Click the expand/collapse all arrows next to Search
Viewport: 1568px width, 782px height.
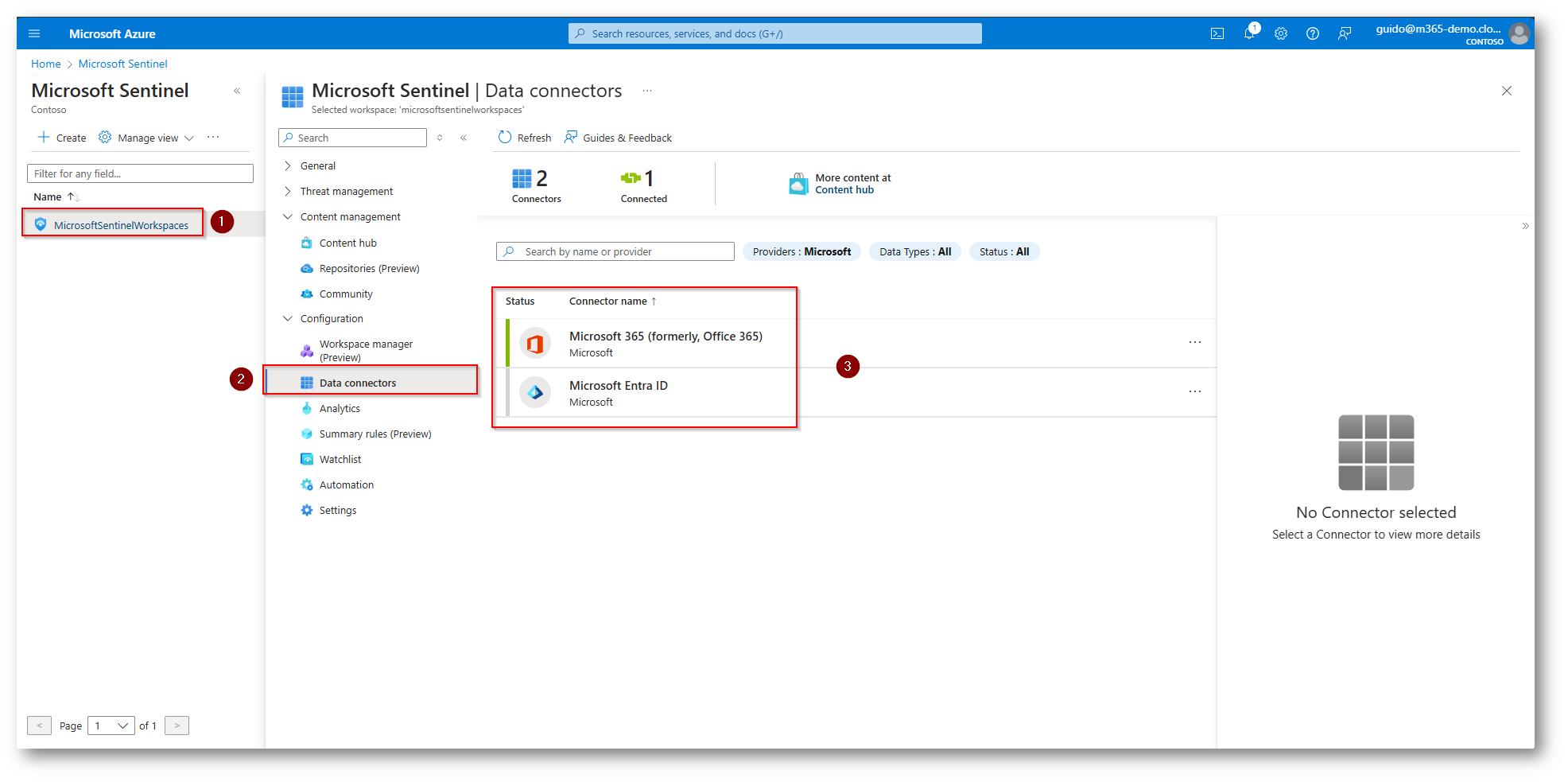tap(440, 138)
